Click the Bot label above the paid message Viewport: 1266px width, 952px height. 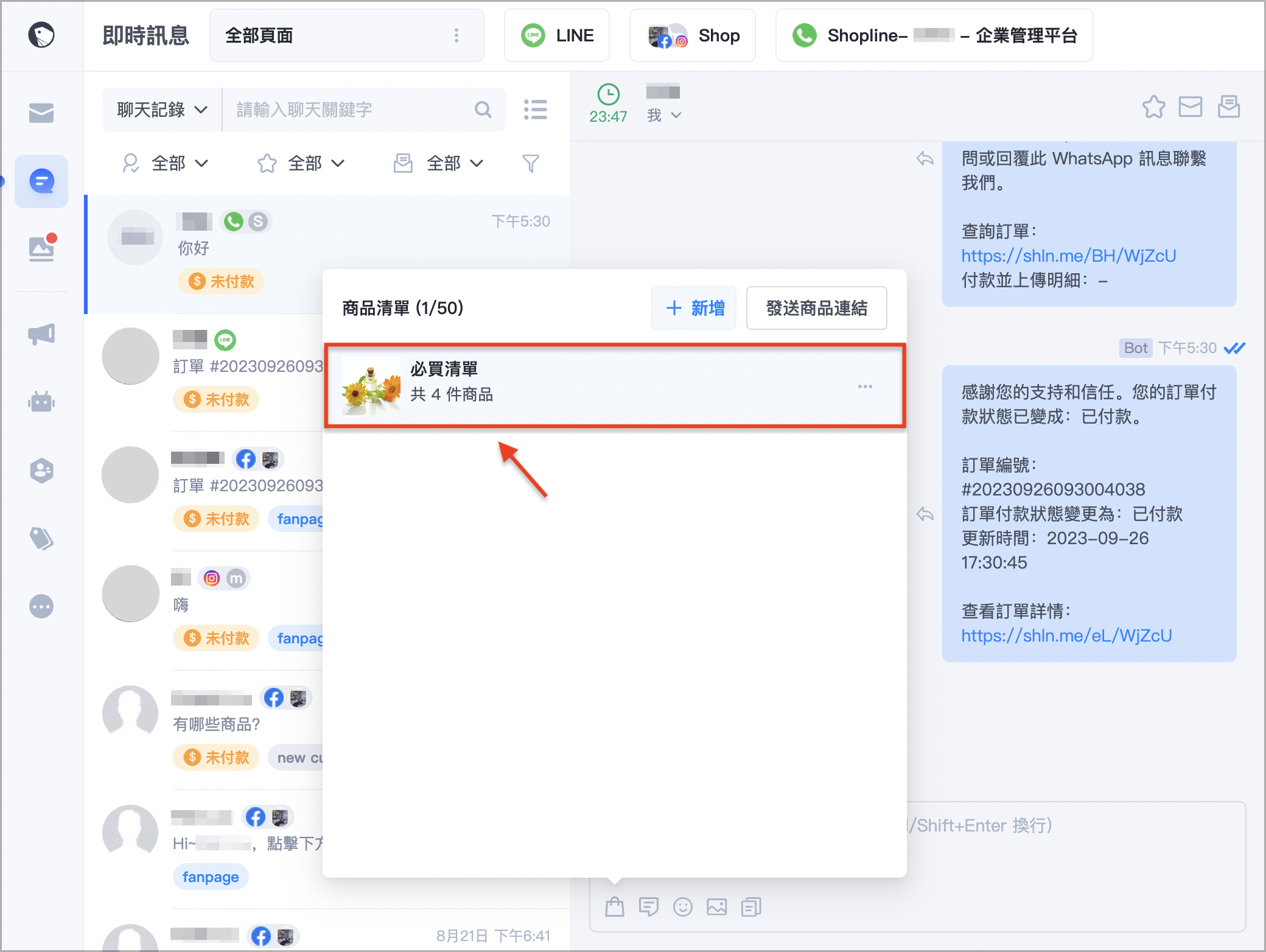[1136, 348]
